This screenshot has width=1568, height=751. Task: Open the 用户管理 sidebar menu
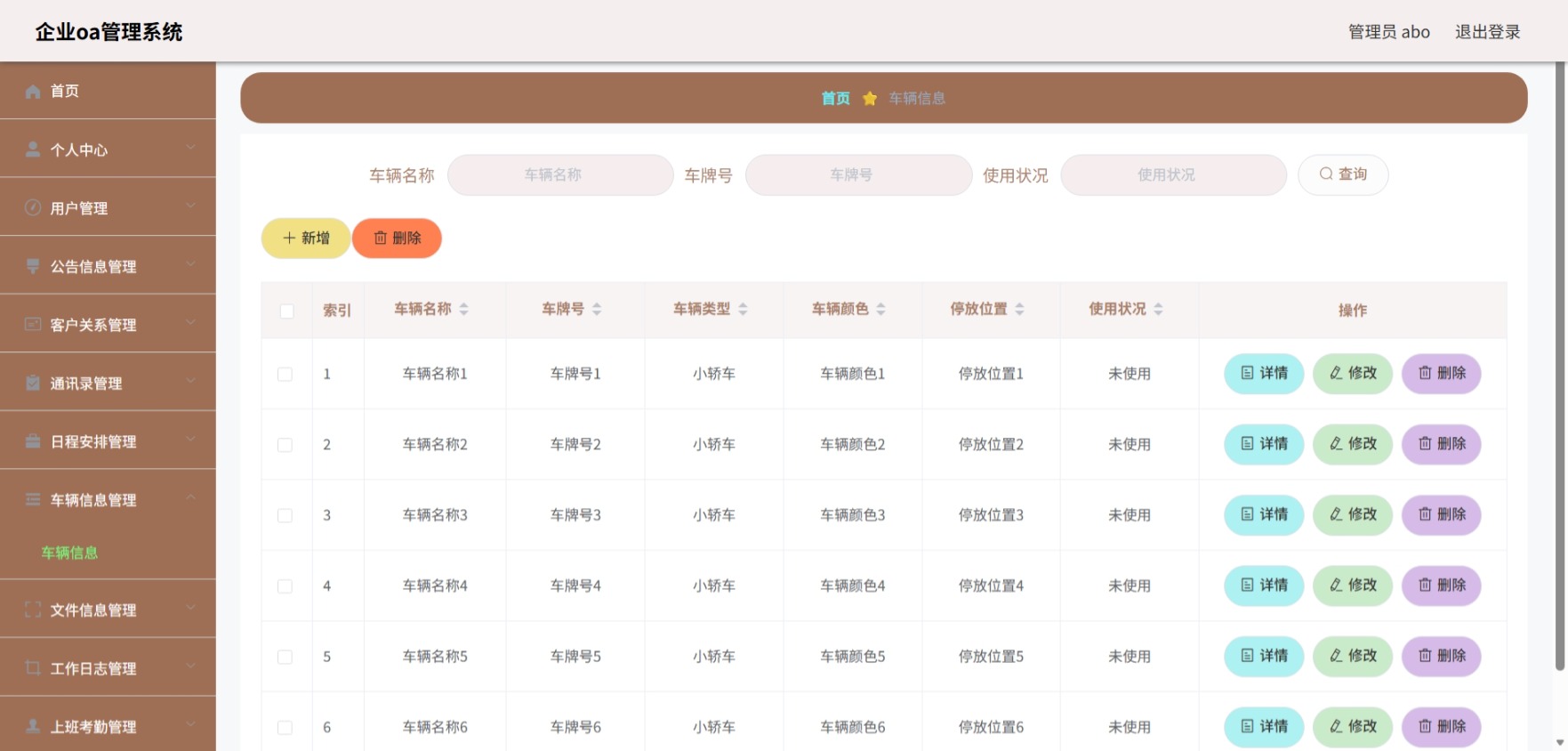coord(108,207)
